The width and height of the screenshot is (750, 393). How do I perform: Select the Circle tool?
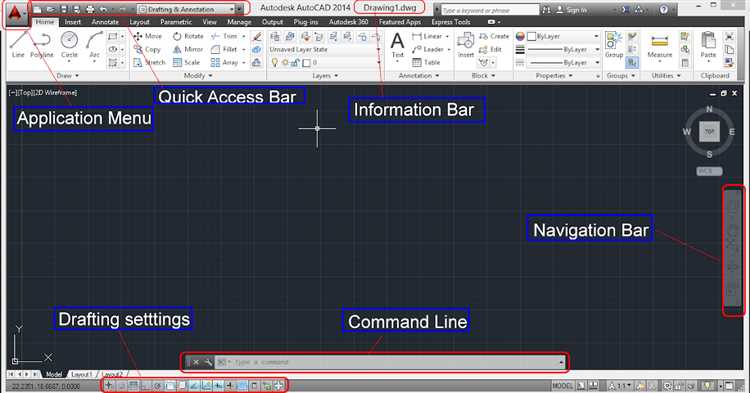(69, 45)
